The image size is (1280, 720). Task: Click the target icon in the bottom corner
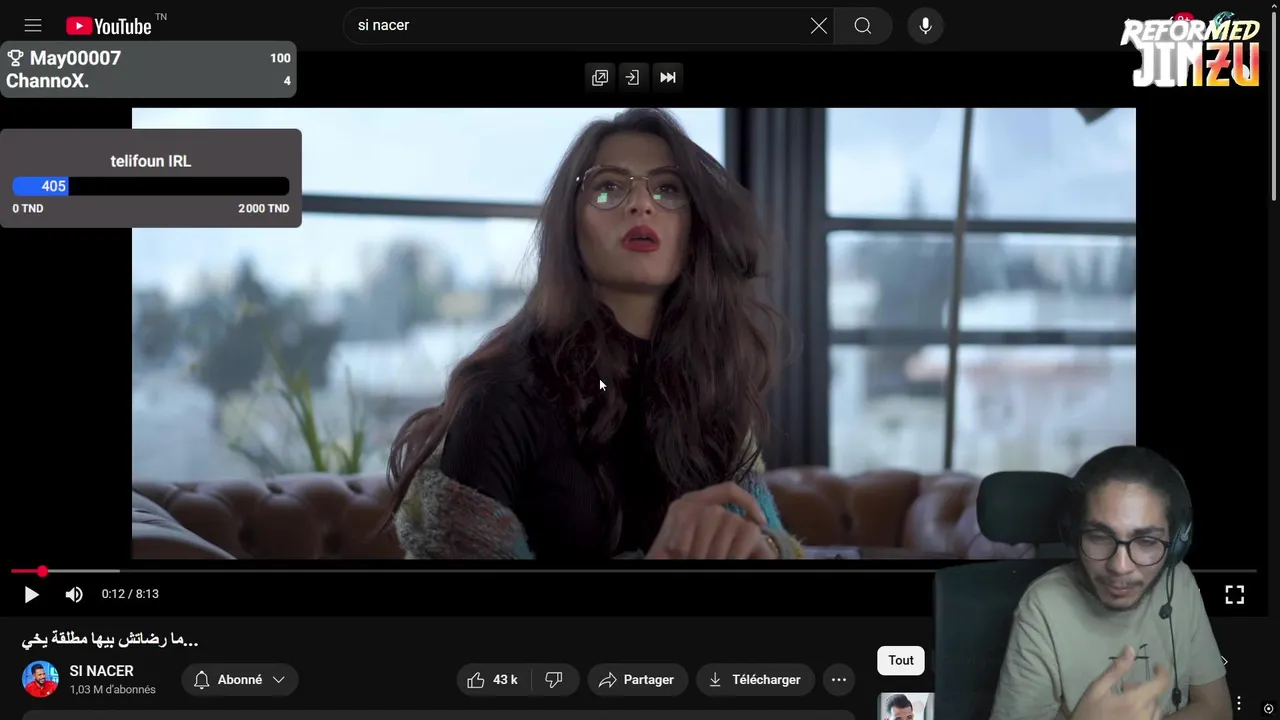pos(1269,709)
